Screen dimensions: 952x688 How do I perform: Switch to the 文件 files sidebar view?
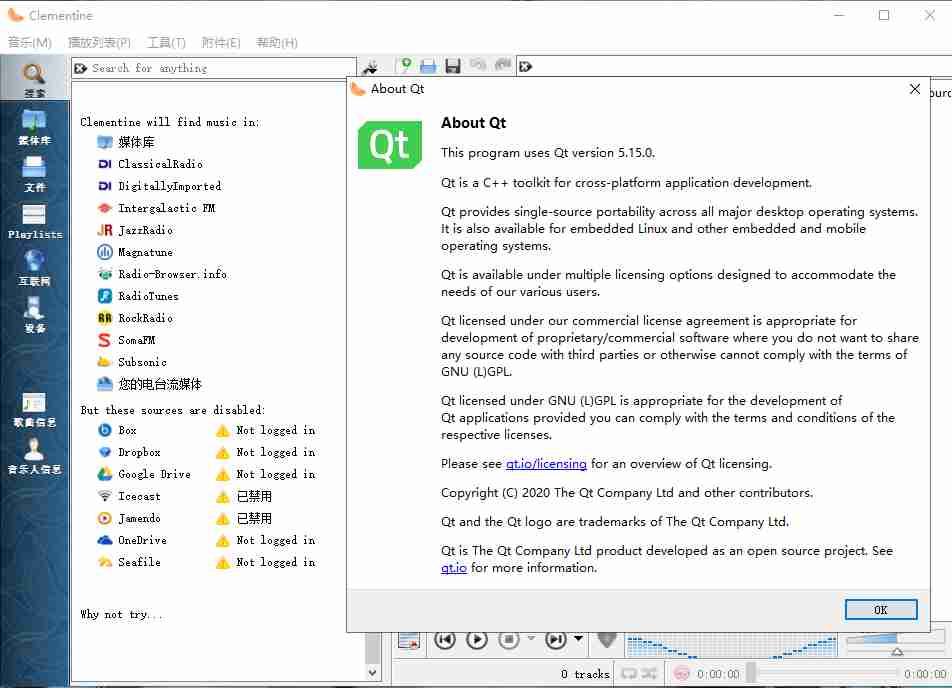pyautogui.click(x=34, y=173)
